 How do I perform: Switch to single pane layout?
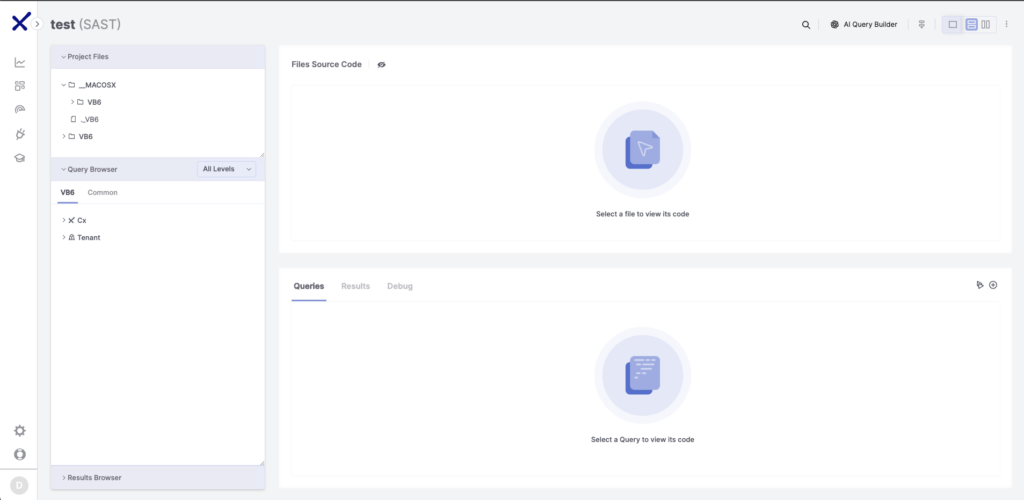click(x=953, y=25)
